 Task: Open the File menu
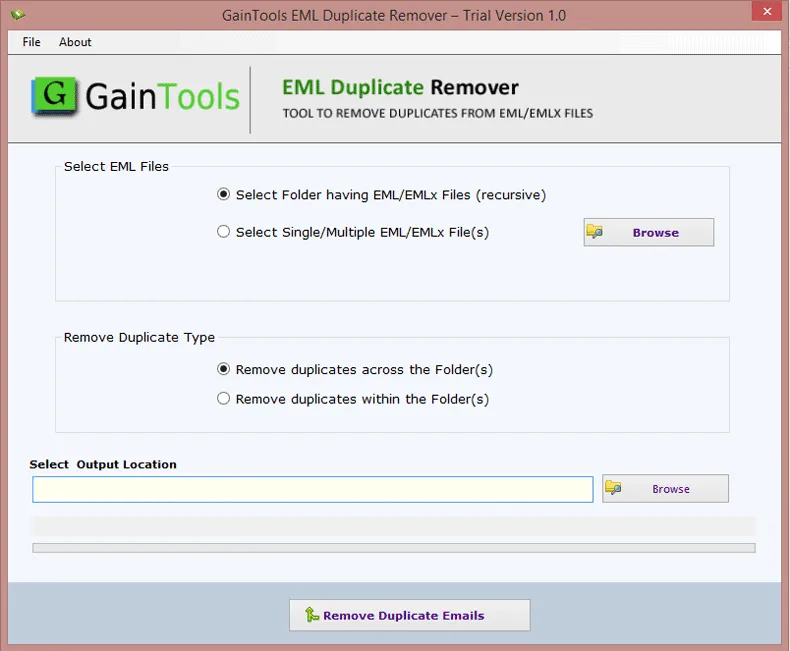pyautogui.click(x=32, y=42)
